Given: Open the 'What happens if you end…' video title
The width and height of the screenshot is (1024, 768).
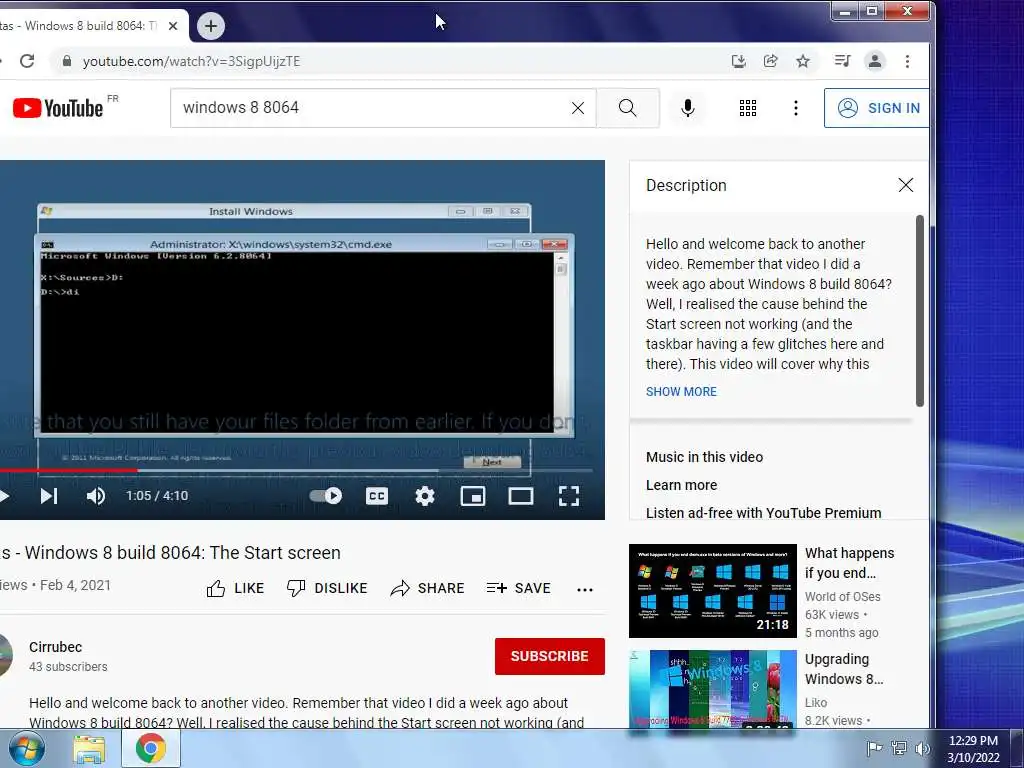Looking at the screenshot, I should click(x=849, y=563).
